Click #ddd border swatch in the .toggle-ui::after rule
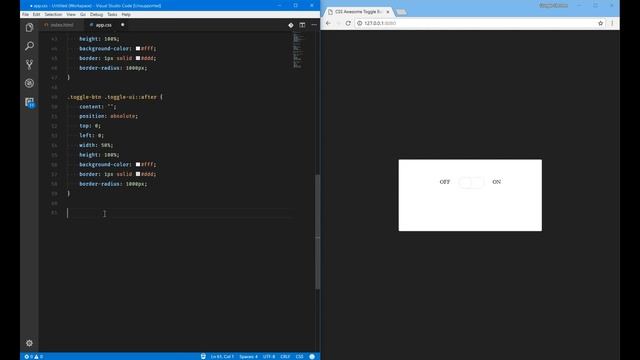The image size is (640, 360). click(138, 174)
